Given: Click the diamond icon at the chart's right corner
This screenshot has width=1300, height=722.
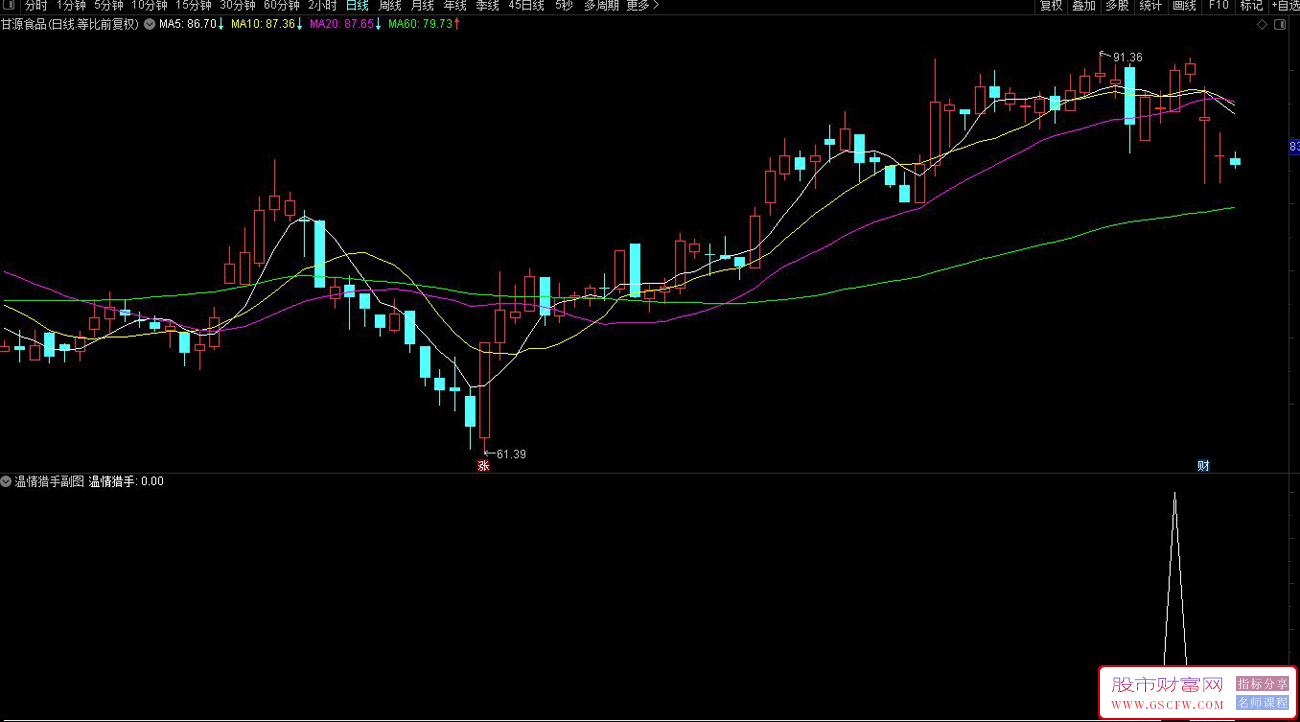Looking at the screenshot, I should pos(1263,24).
